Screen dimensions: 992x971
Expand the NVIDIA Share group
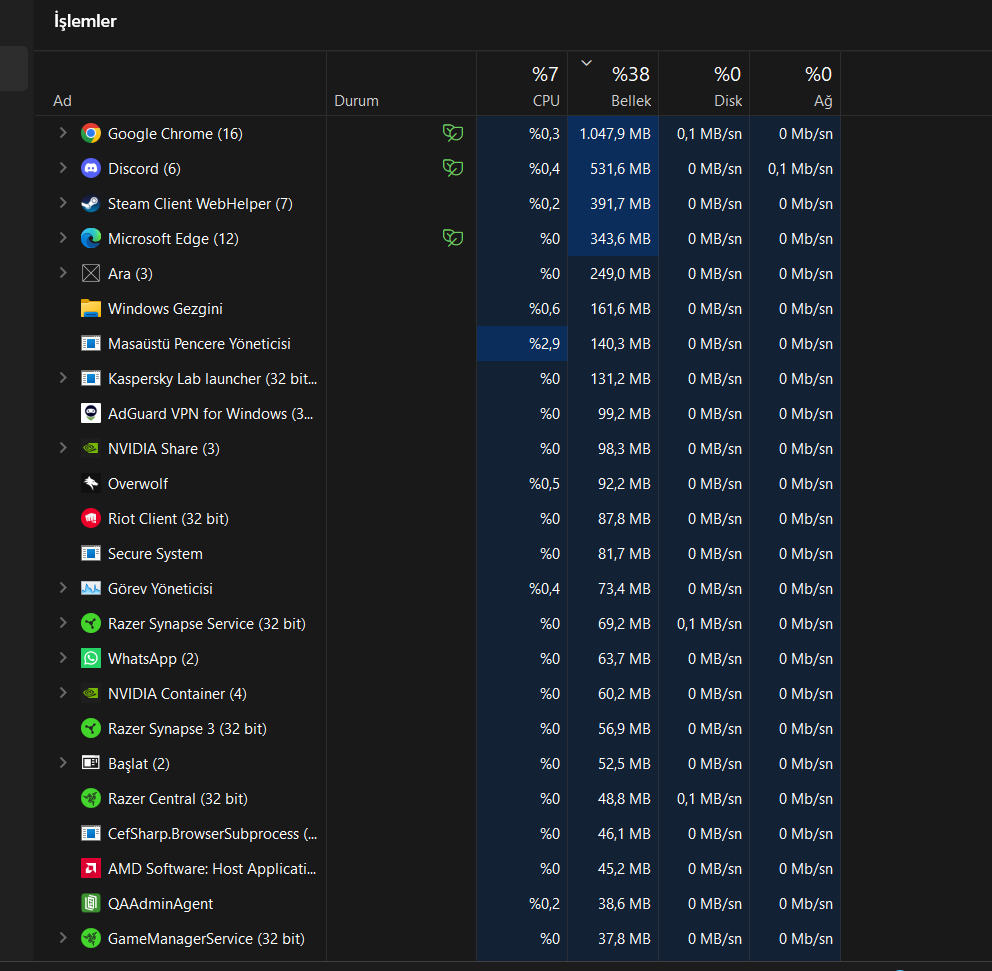point(63,448)
